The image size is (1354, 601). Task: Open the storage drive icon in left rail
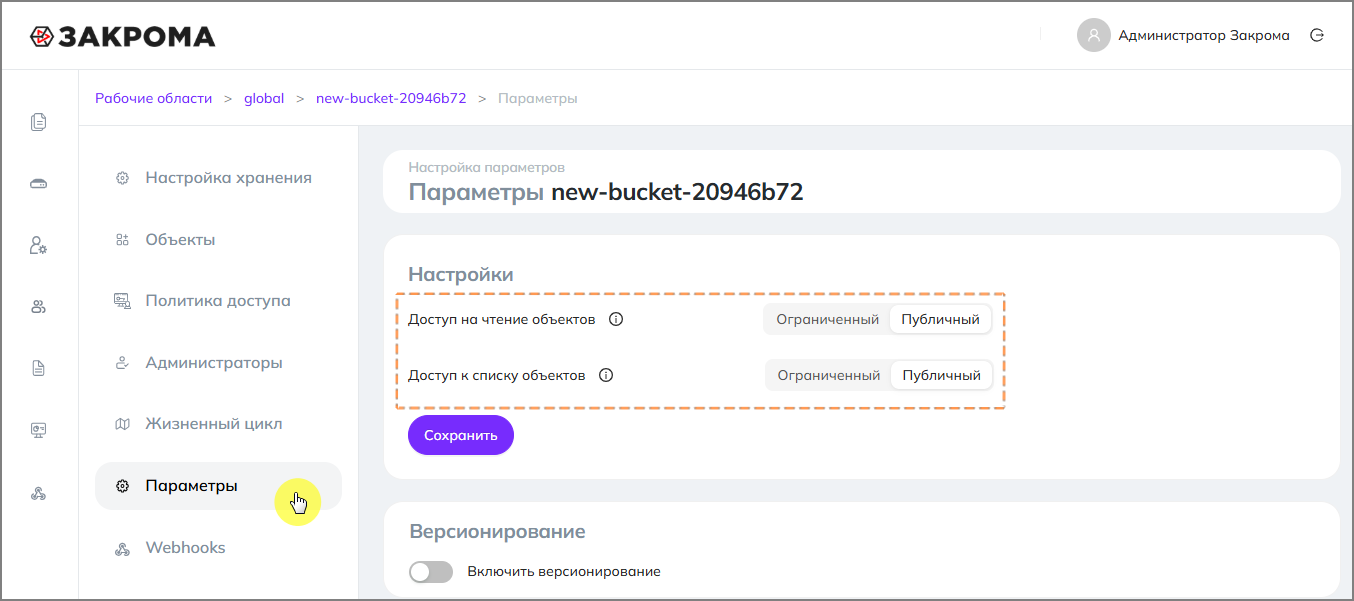[x=39, y=184]
